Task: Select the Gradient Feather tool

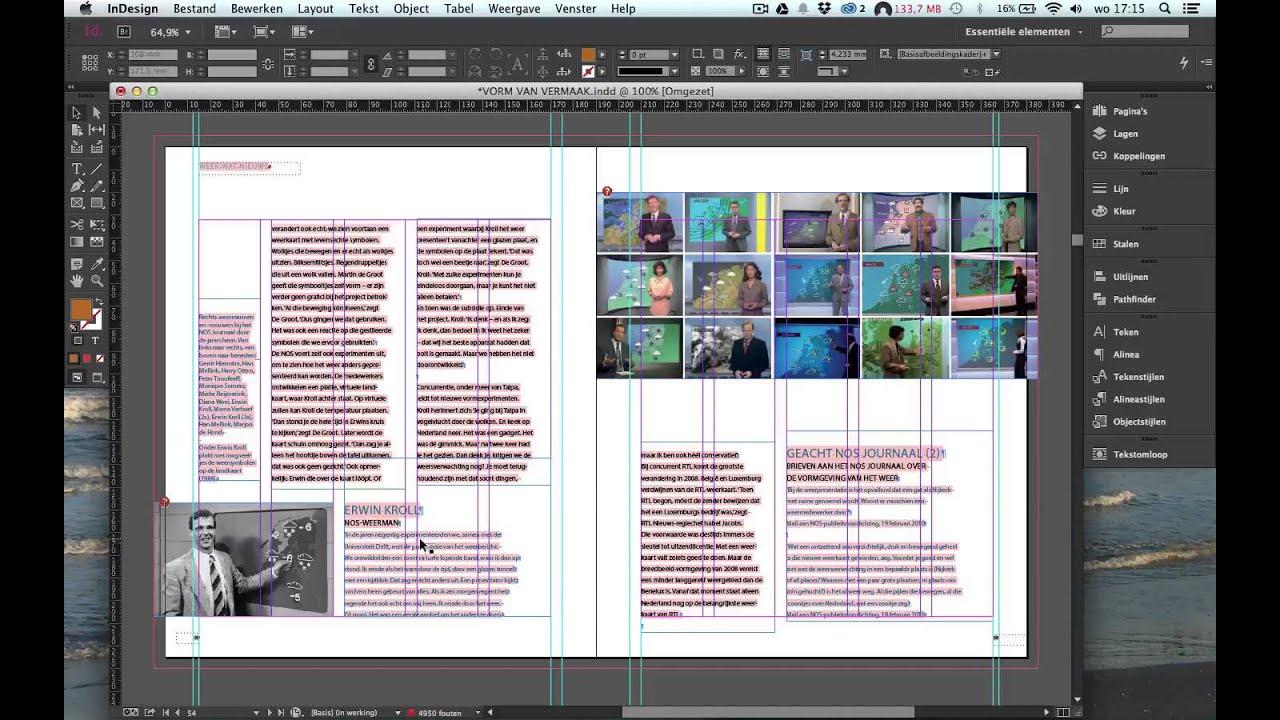Action: tap(96, 242)
